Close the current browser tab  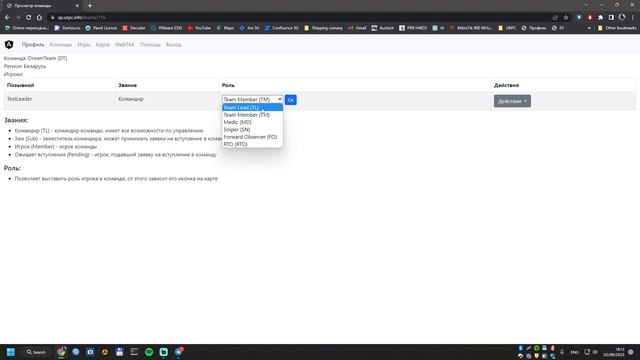click(x=77, y=6)
